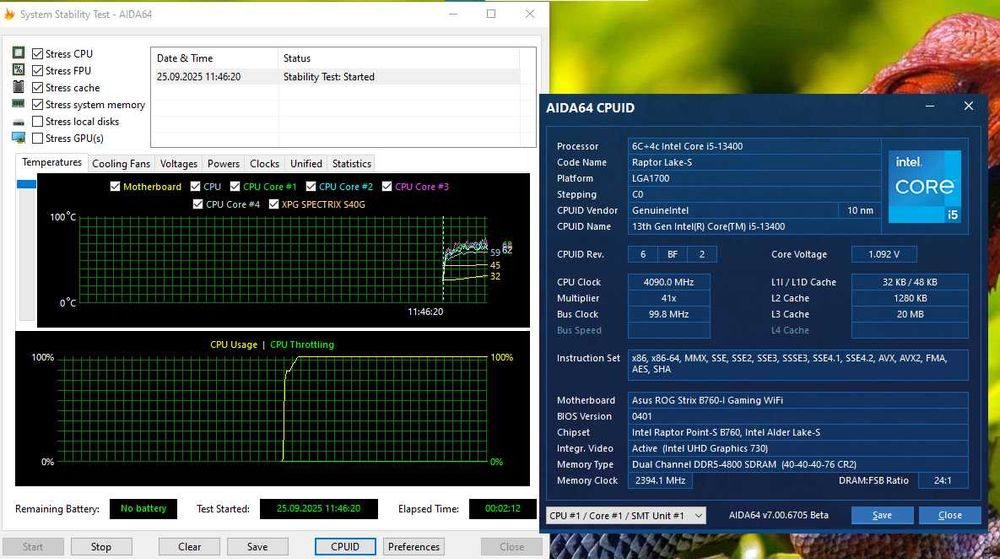The image size is (1000, 559).
Task: Click the Close button in AIDA64 CPUID window
Action: 950,515
